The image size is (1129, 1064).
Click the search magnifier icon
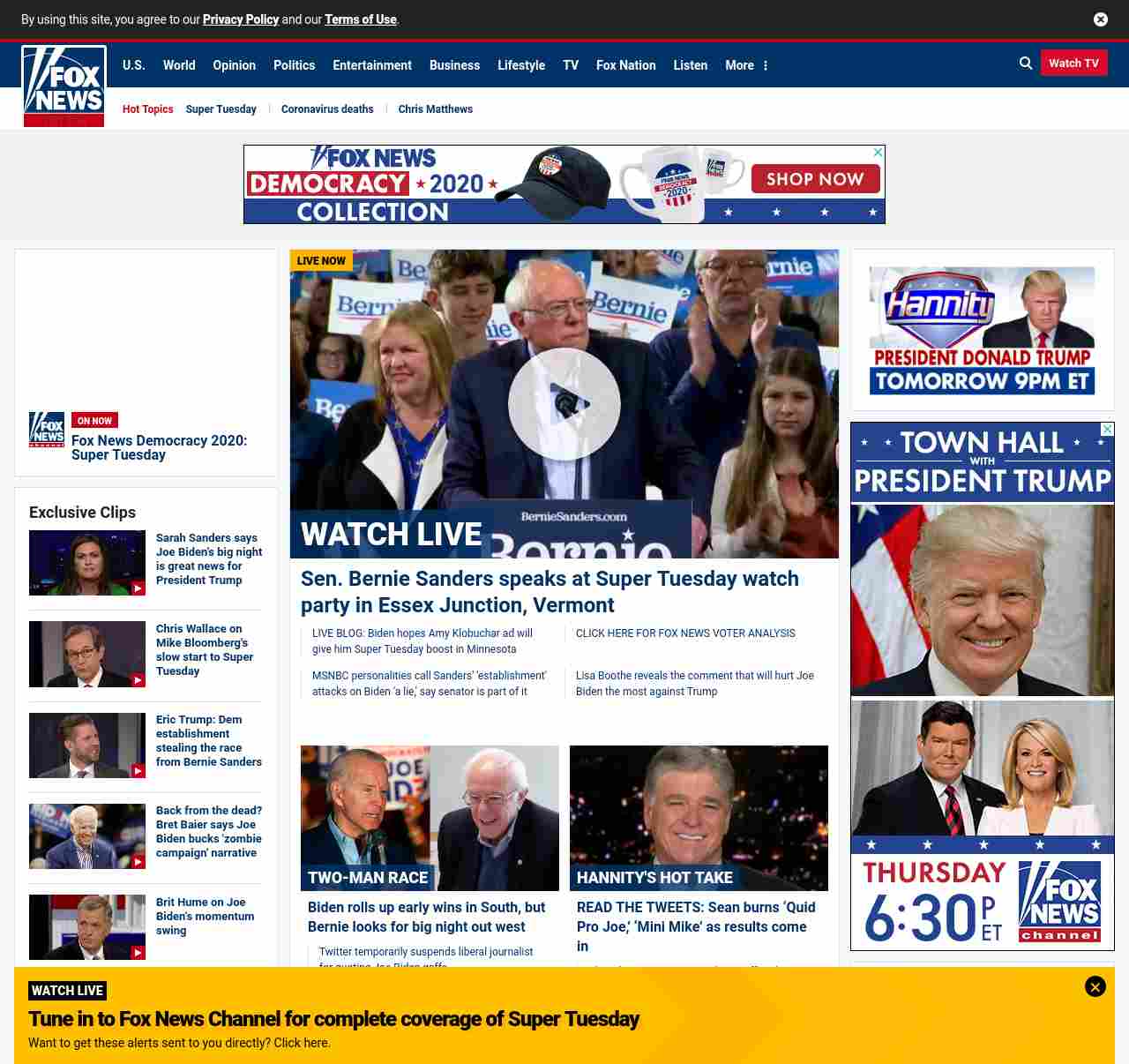point(1026,64)
